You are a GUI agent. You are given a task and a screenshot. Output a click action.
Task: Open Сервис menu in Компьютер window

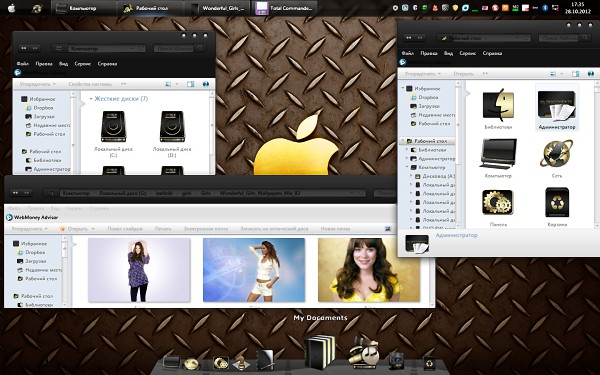click(x=83, y=64)
